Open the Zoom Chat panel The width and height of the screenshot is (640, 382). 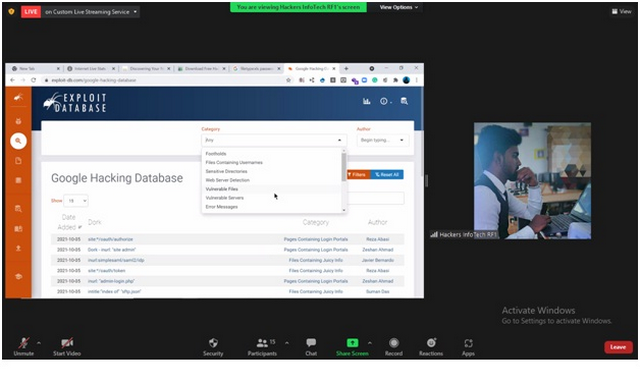(x=311, y=346)
